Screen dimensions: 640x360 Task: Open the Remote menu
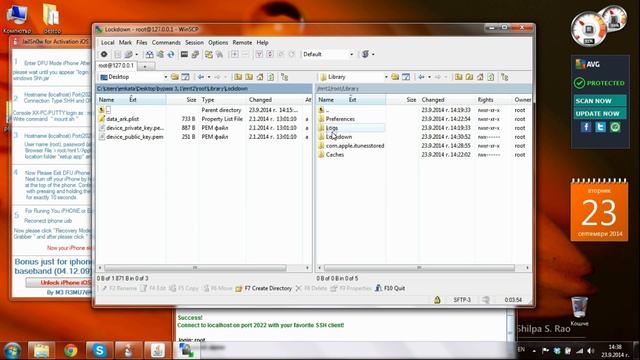click(x=242, y=42)
